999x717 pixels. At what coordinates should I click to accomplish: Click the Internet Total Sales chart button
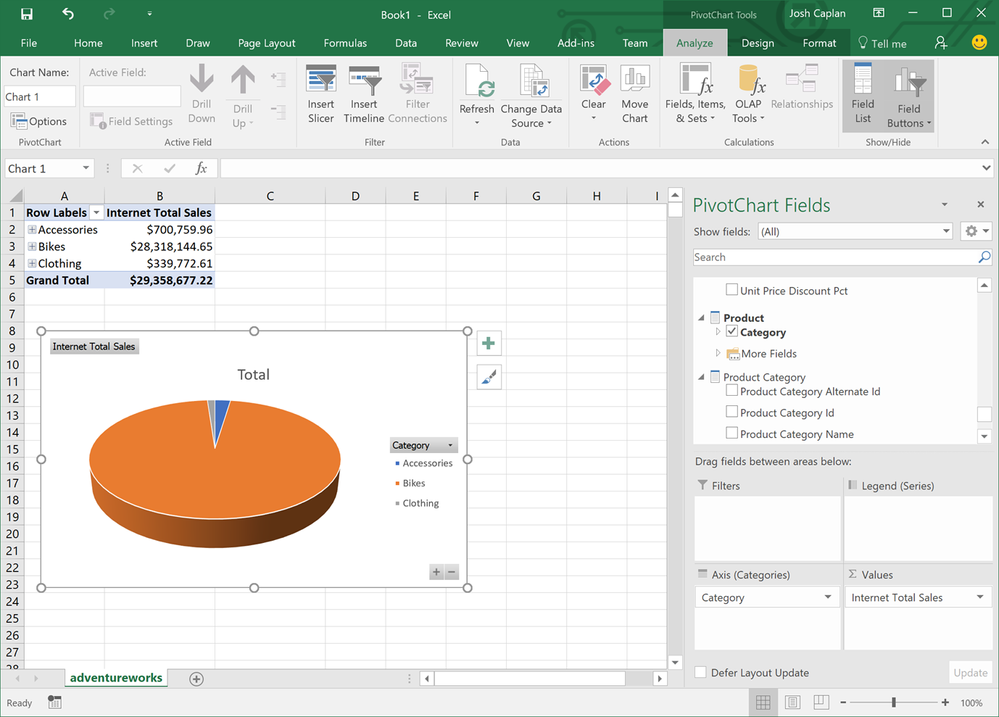(x=94, y=347)
